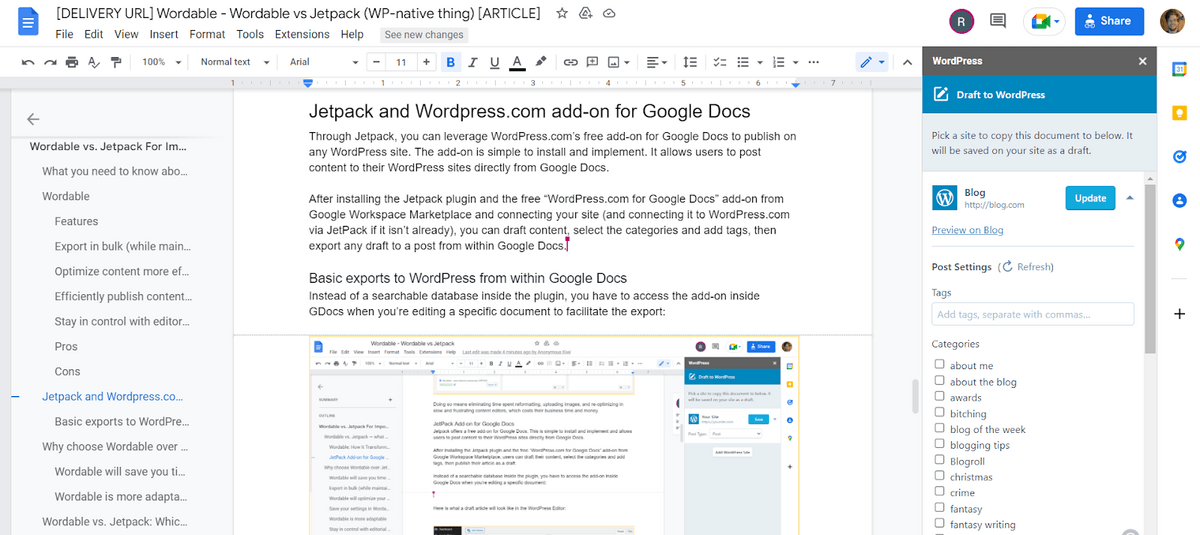Click the Print icon
1200x535 pixels.
72,62
